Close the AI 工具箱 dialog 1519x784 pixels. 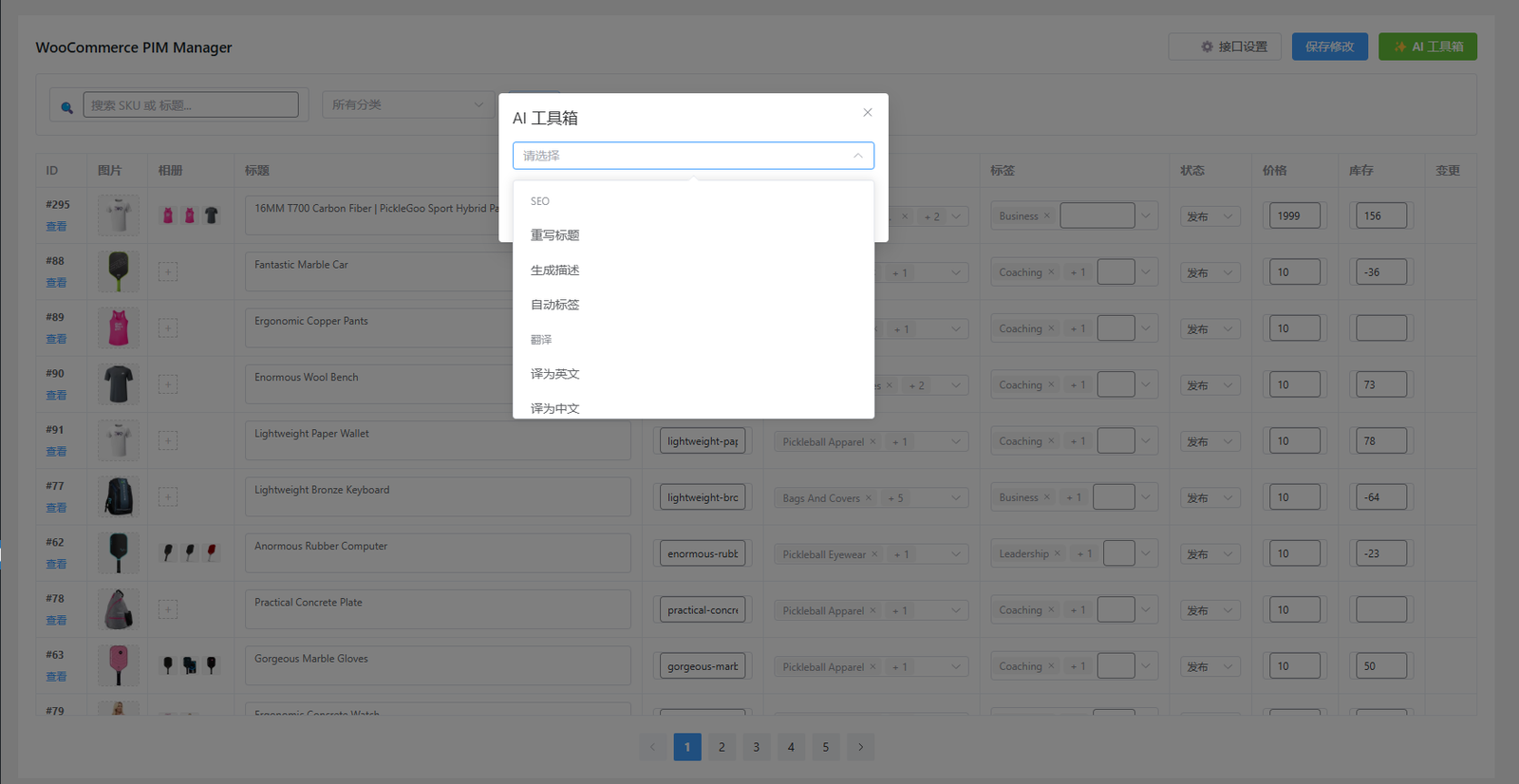point(867,113)
